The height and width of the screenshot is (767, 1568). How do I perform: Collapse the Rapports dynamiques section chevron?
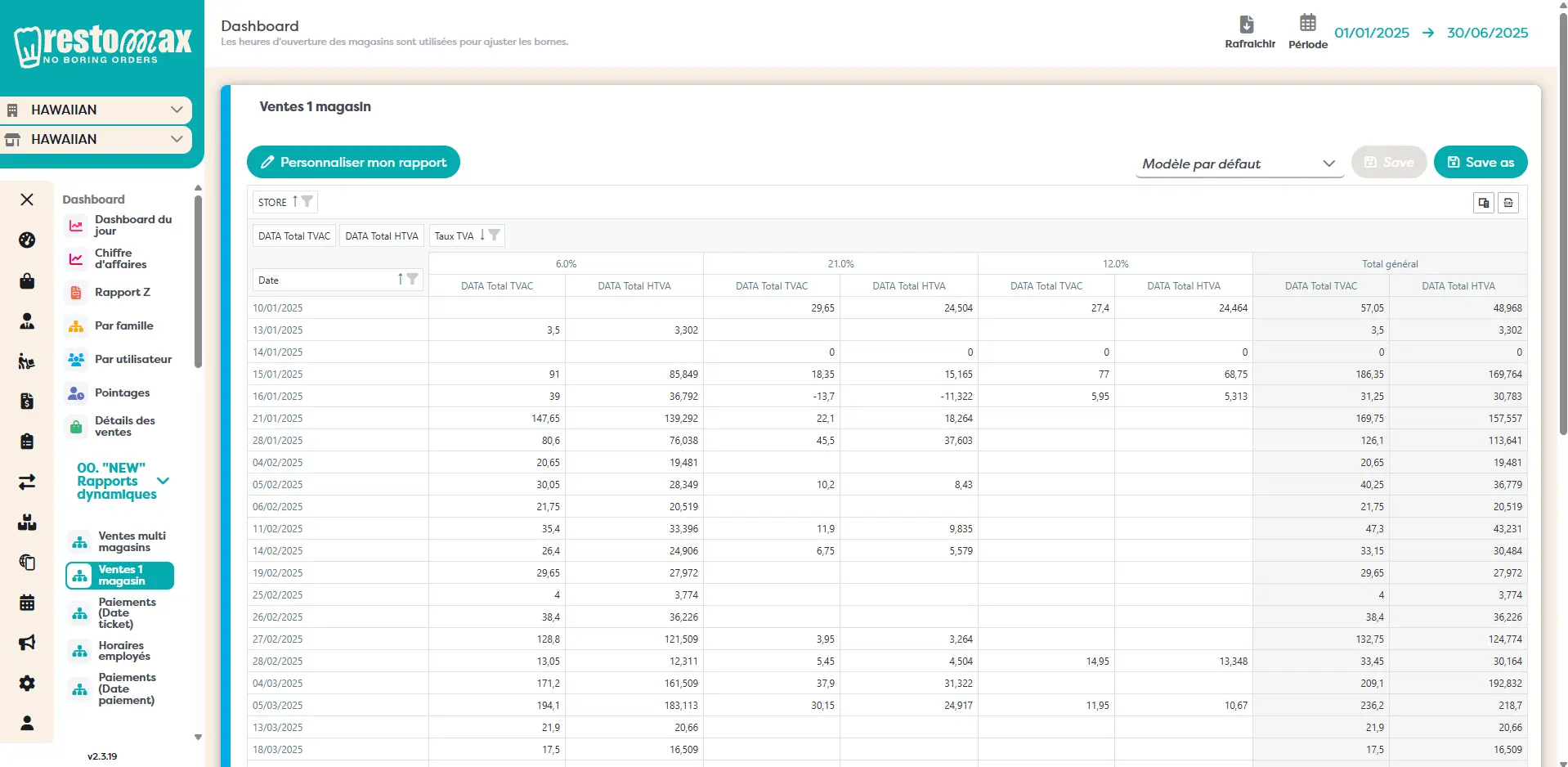(163, 481)
